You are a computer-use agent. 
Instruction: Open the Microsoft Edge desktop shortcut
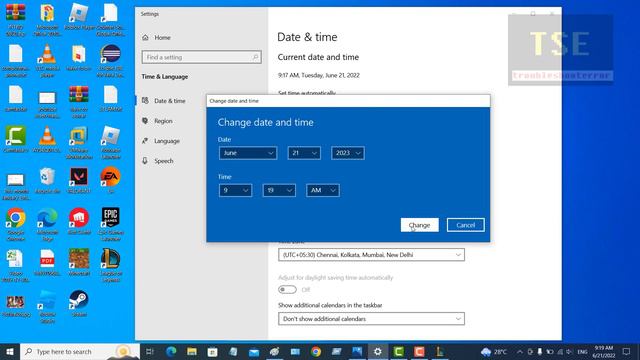[x=47, y=224]
